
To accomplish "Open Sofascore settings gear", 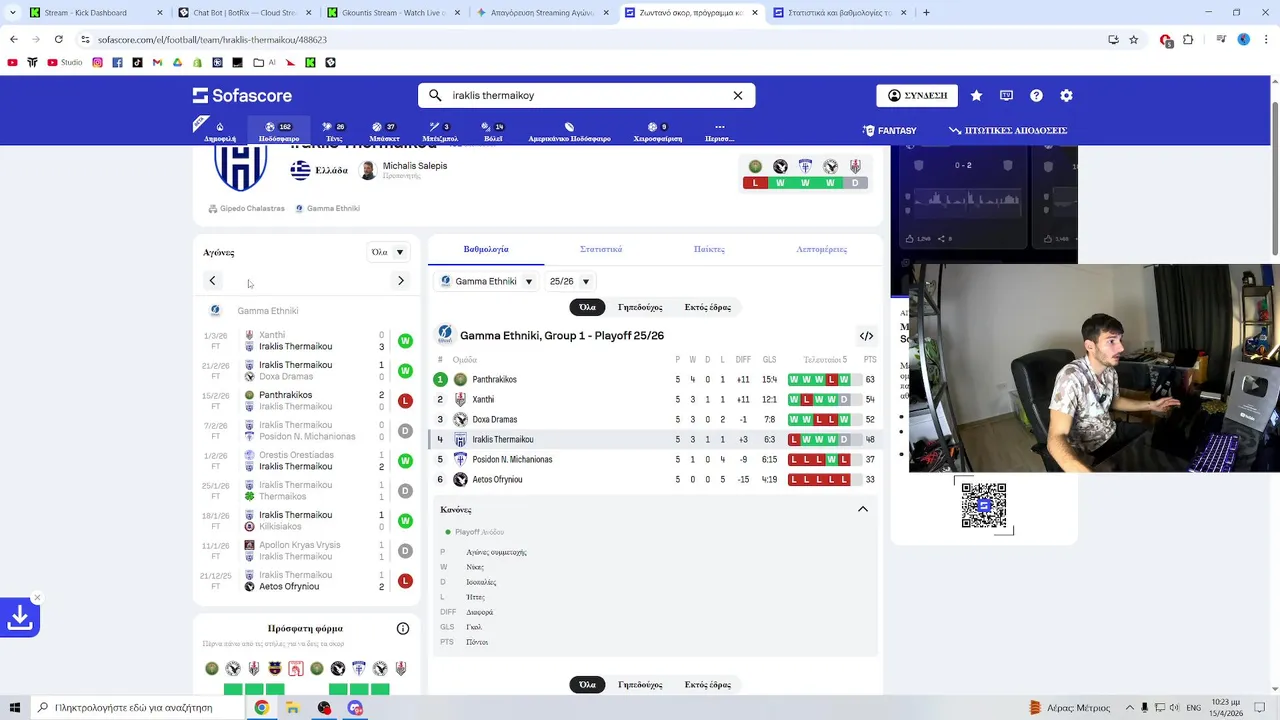I will (1066, 96).
